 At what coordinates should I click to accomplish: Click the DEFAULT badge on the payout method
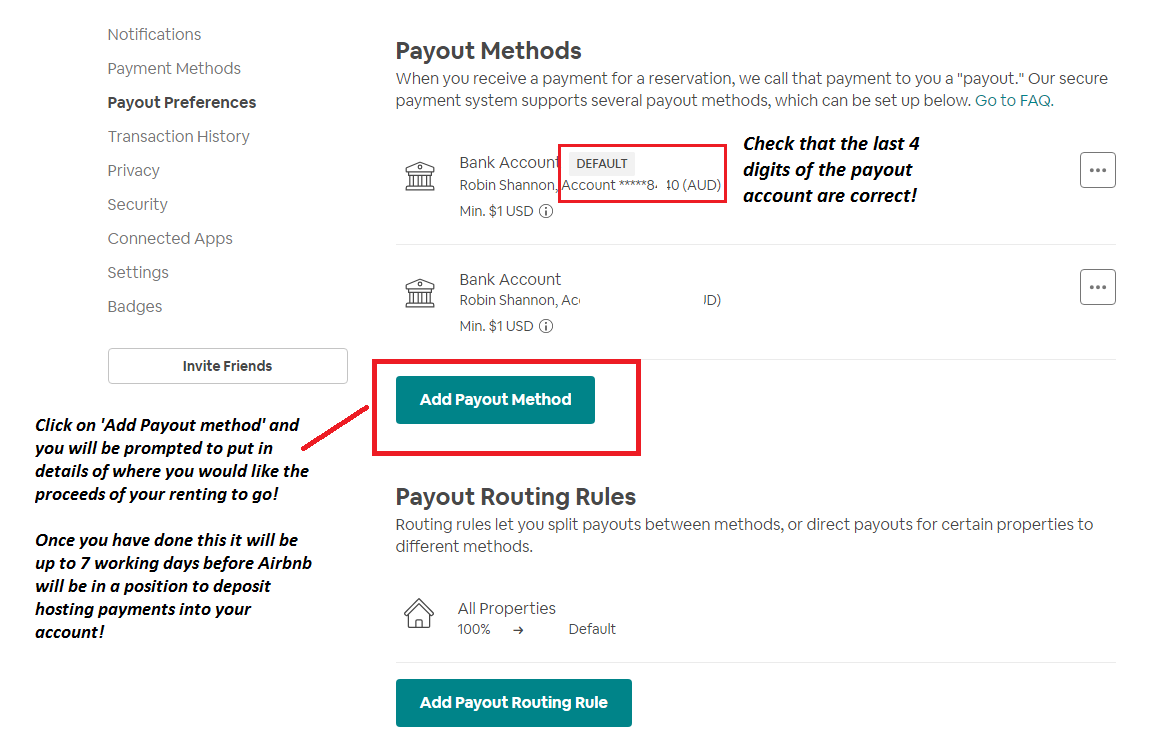tap(601, 163)
